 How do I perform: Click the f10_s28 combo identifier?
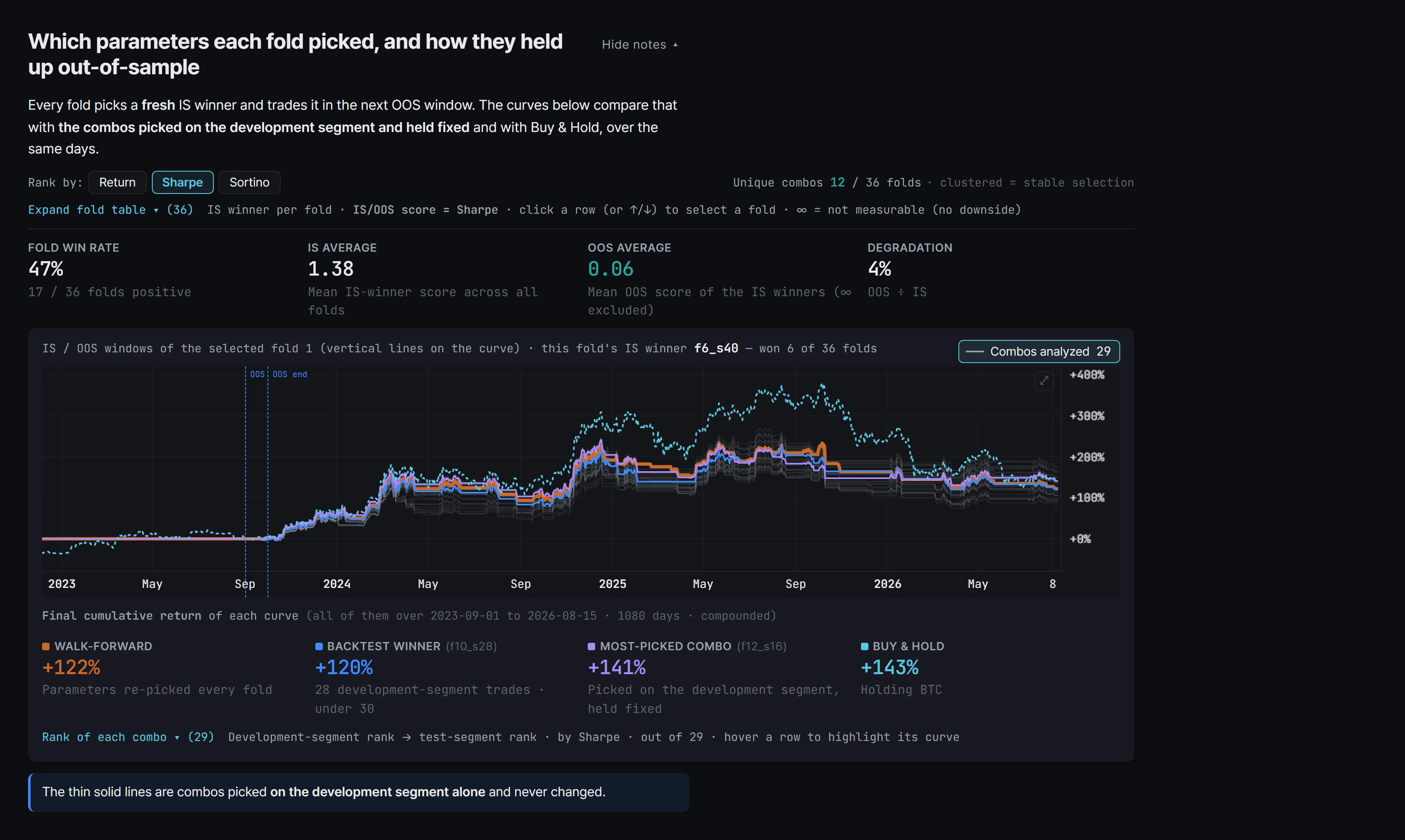coord(471,647)
